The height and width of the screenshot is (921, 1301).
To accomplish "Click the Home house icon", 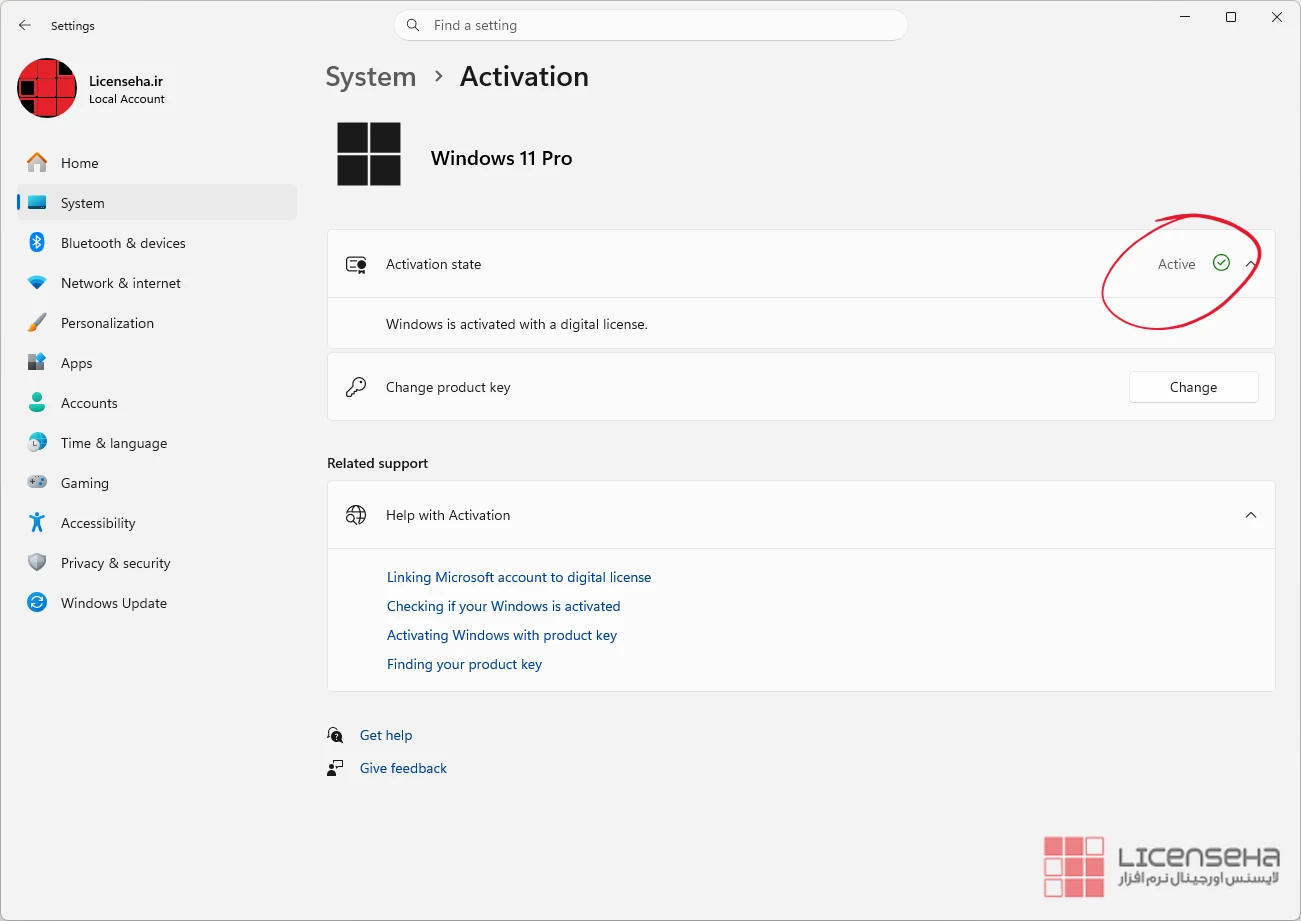I will (x=37, y=163).
